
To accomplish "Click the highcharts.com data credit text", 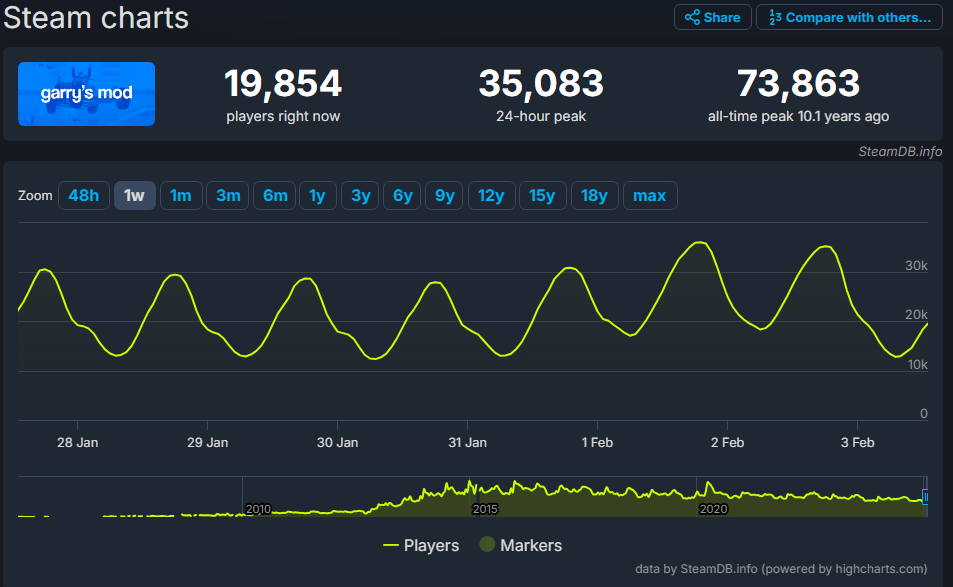I will (x=781, y=569).
